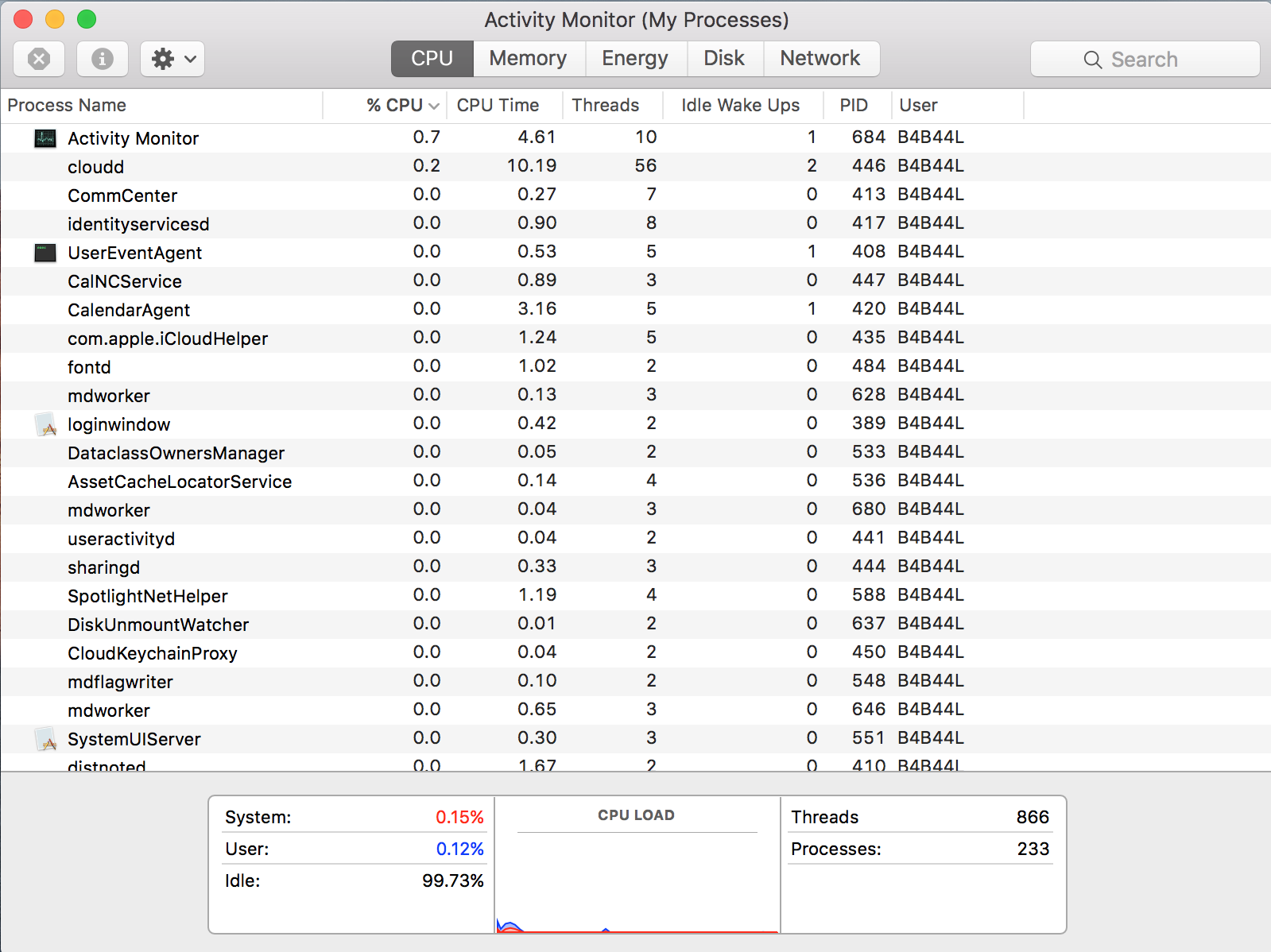Open the gear action dropdown menu
Viewport: 1271px width, 952px height.
click(172, 59)
